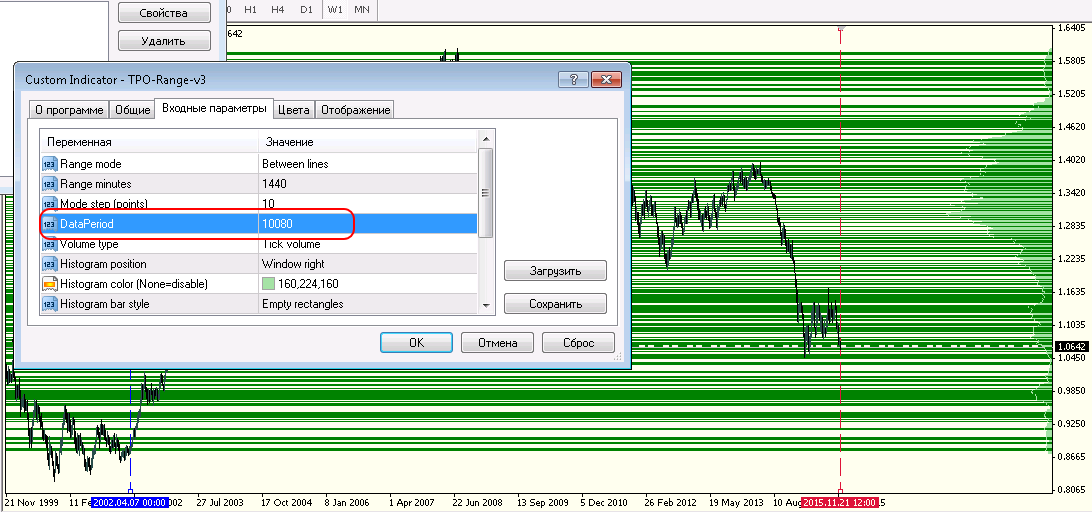Viewport: 1092px width, 512px height.
Task: Click the Range minutes variable icon
Action: [49, 184]
